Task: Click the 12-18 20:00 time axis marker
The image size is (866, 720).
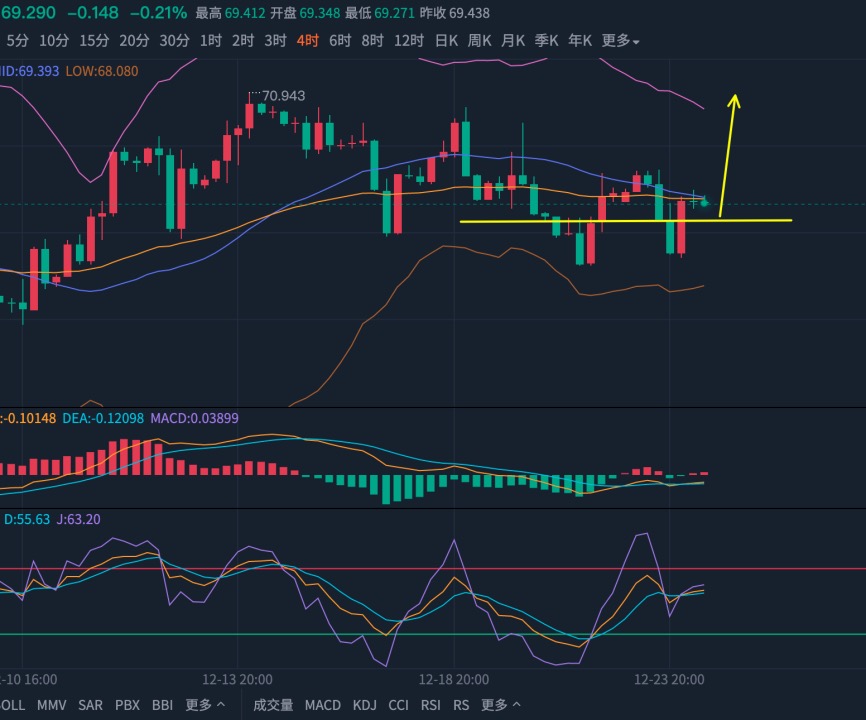Action: [453, 679]
